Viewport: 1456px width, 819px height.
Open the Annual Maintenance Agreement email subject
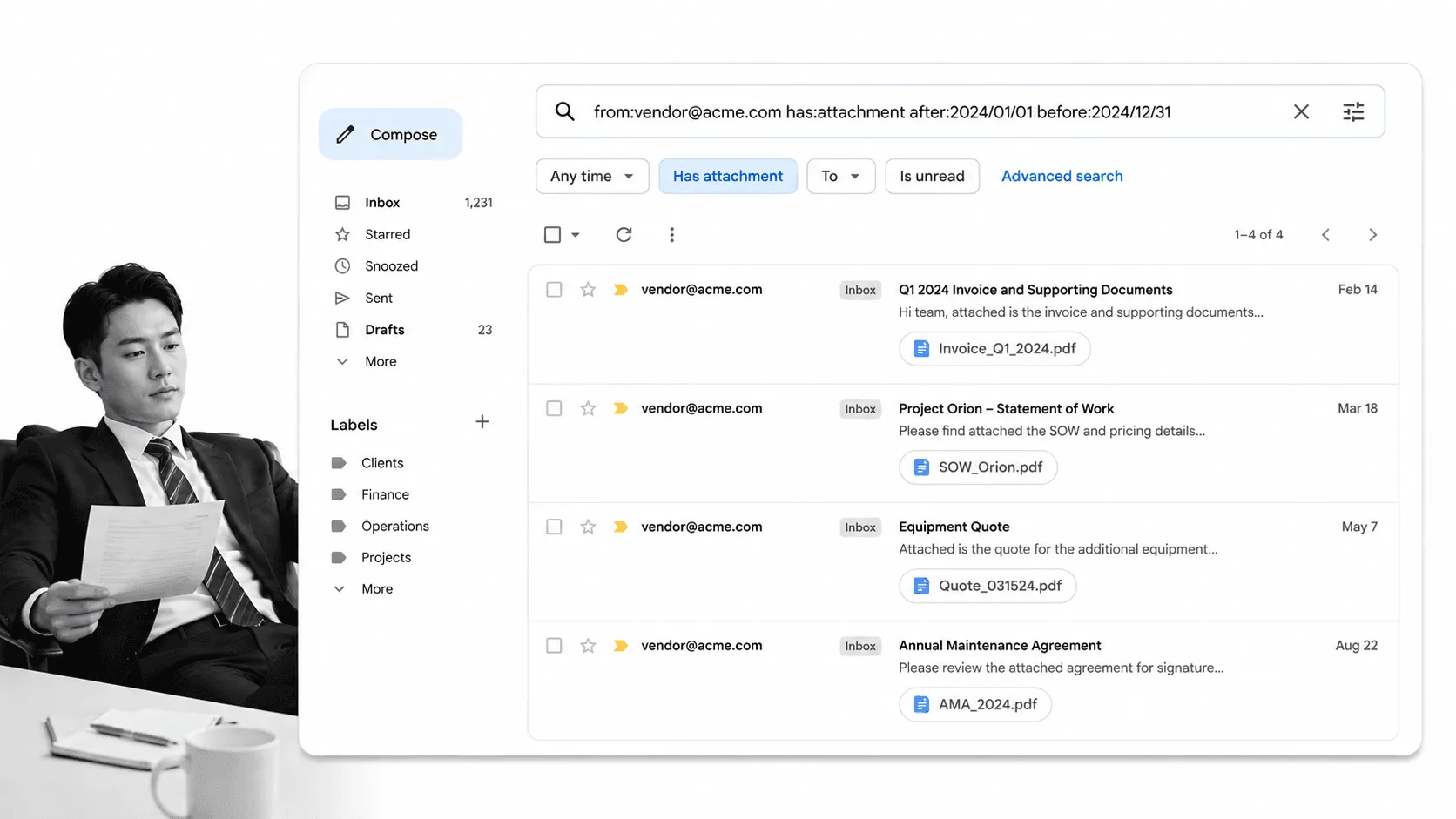click(1000, 645)
